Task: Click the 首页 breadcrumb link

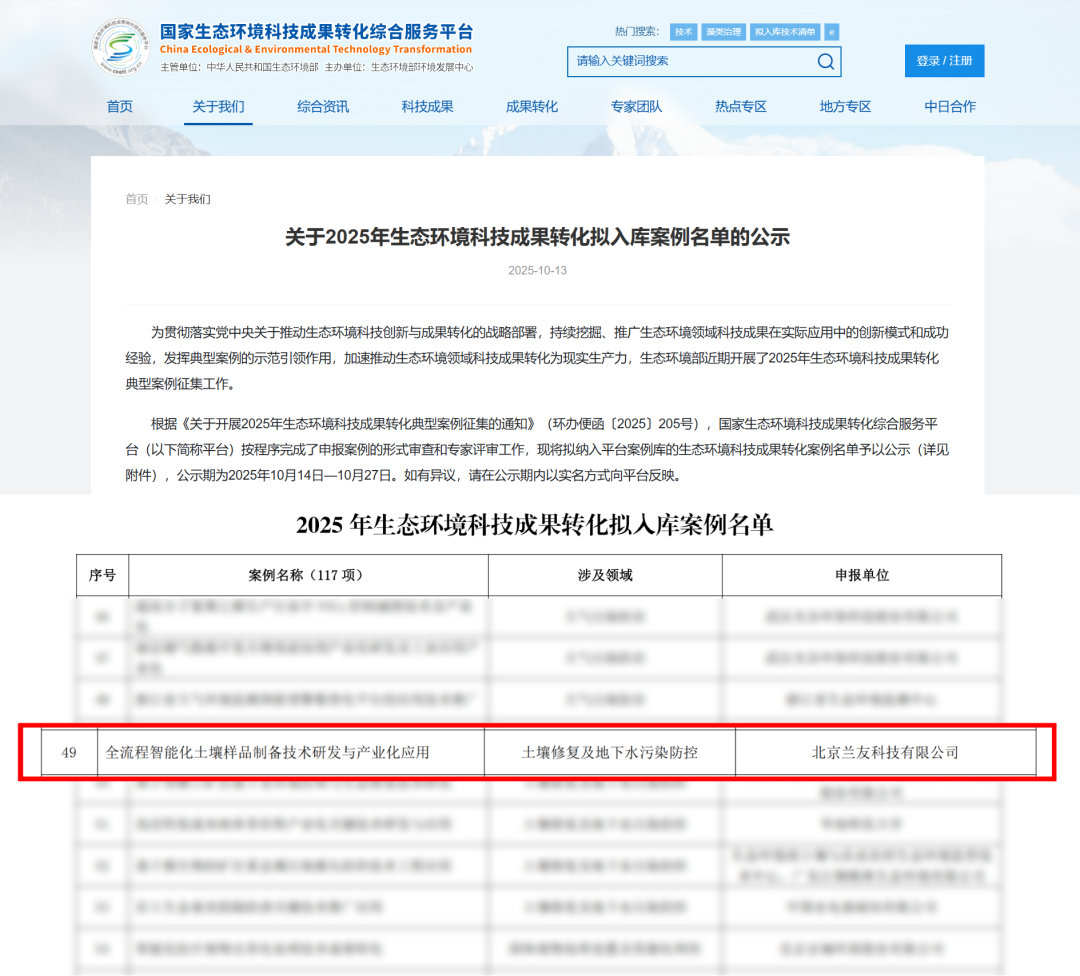Action: coord(136,199)
